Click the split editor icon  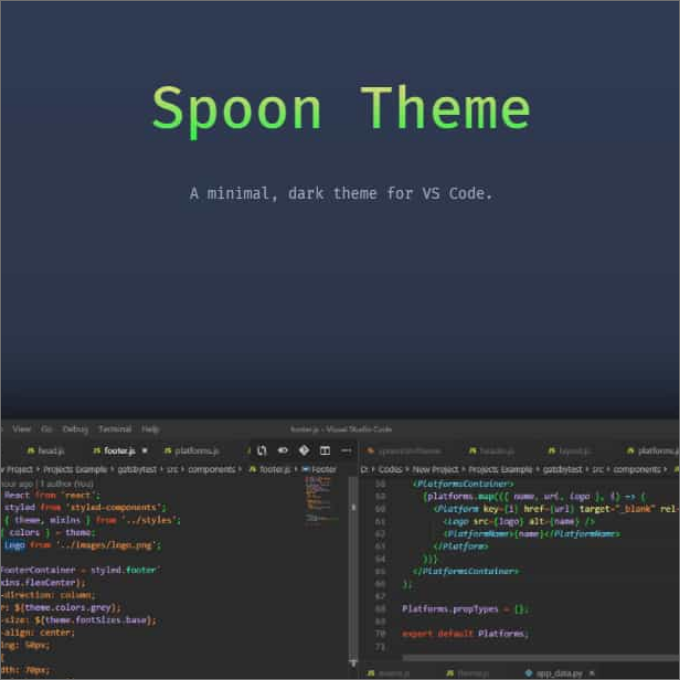pyautogui.click(x=325, y=451)
